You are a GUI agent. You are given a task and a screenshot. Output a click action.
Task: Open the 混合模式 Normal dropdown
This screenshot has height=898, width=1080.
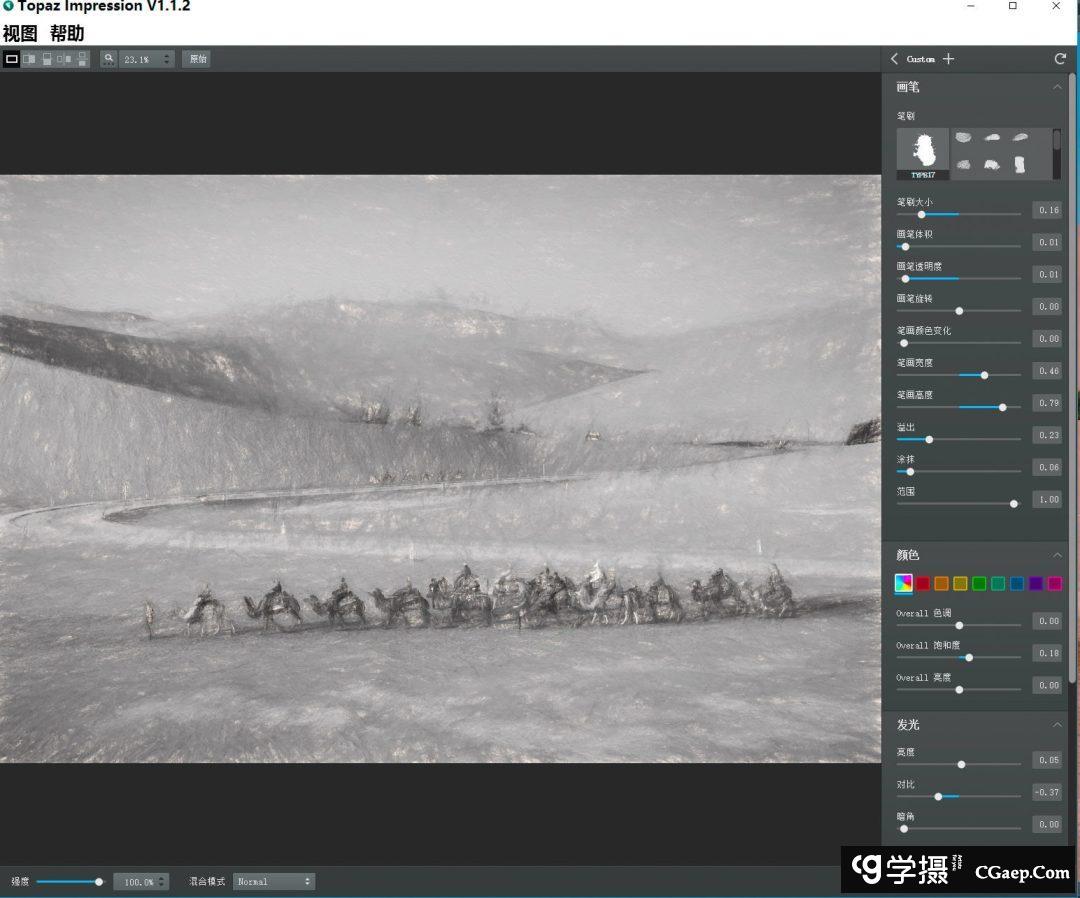tap(274, 881)
